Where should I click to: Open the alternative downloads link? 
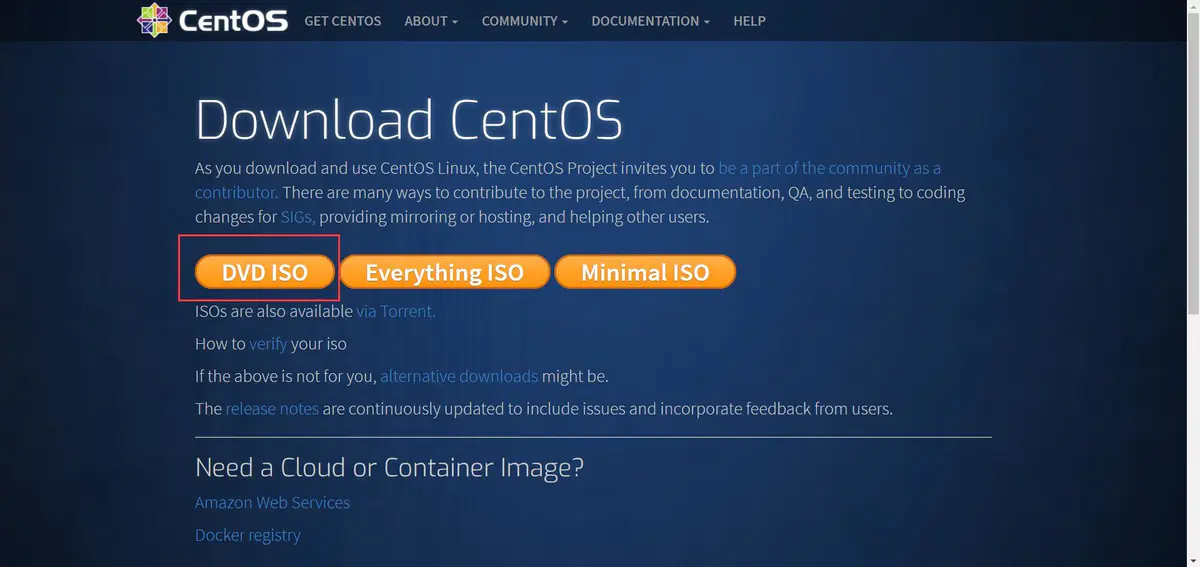pos(459,376)
